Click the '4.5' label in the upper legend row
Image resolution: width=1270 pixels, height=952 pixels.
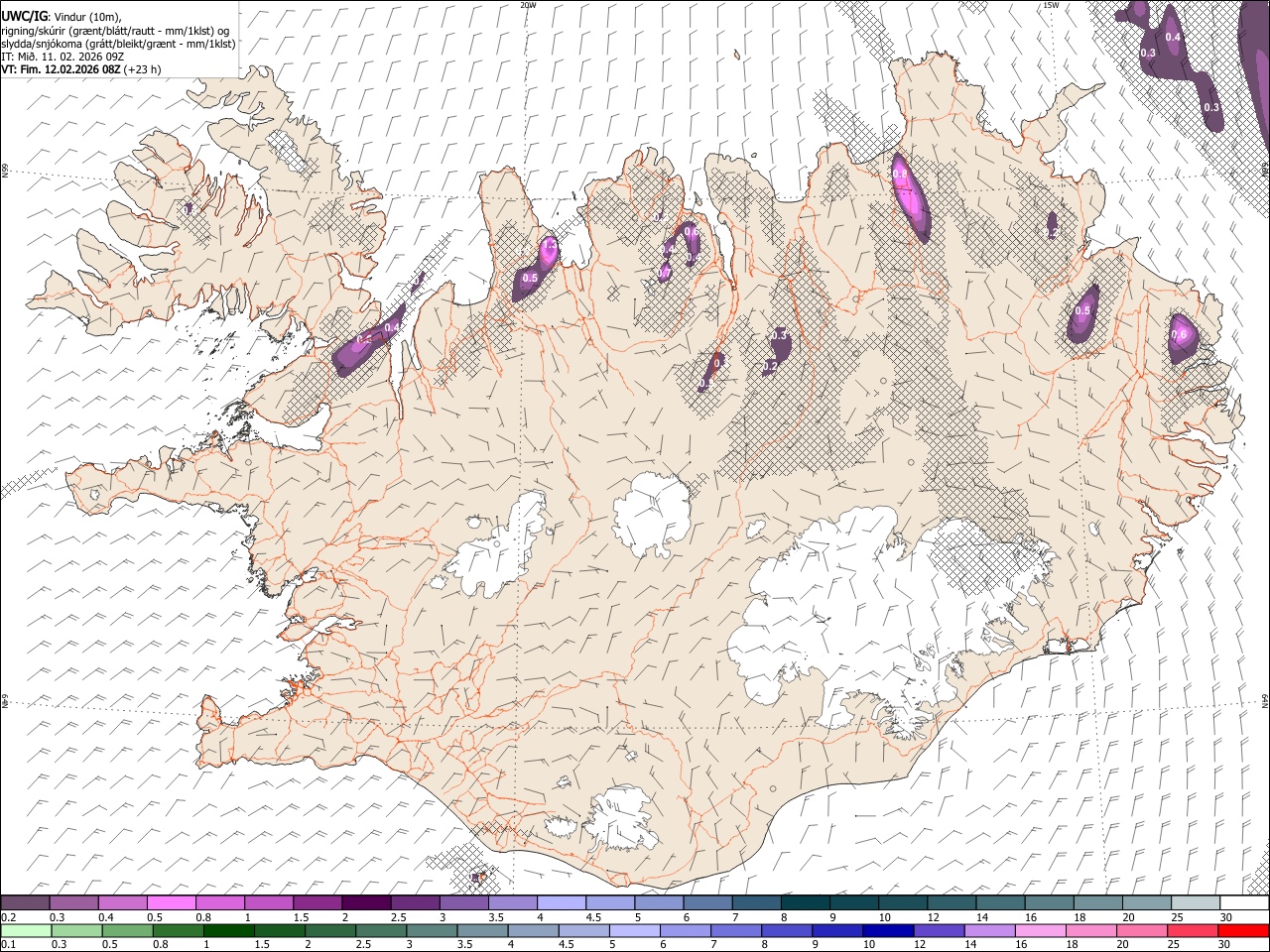pyautogui.click(x=593, y=917)
